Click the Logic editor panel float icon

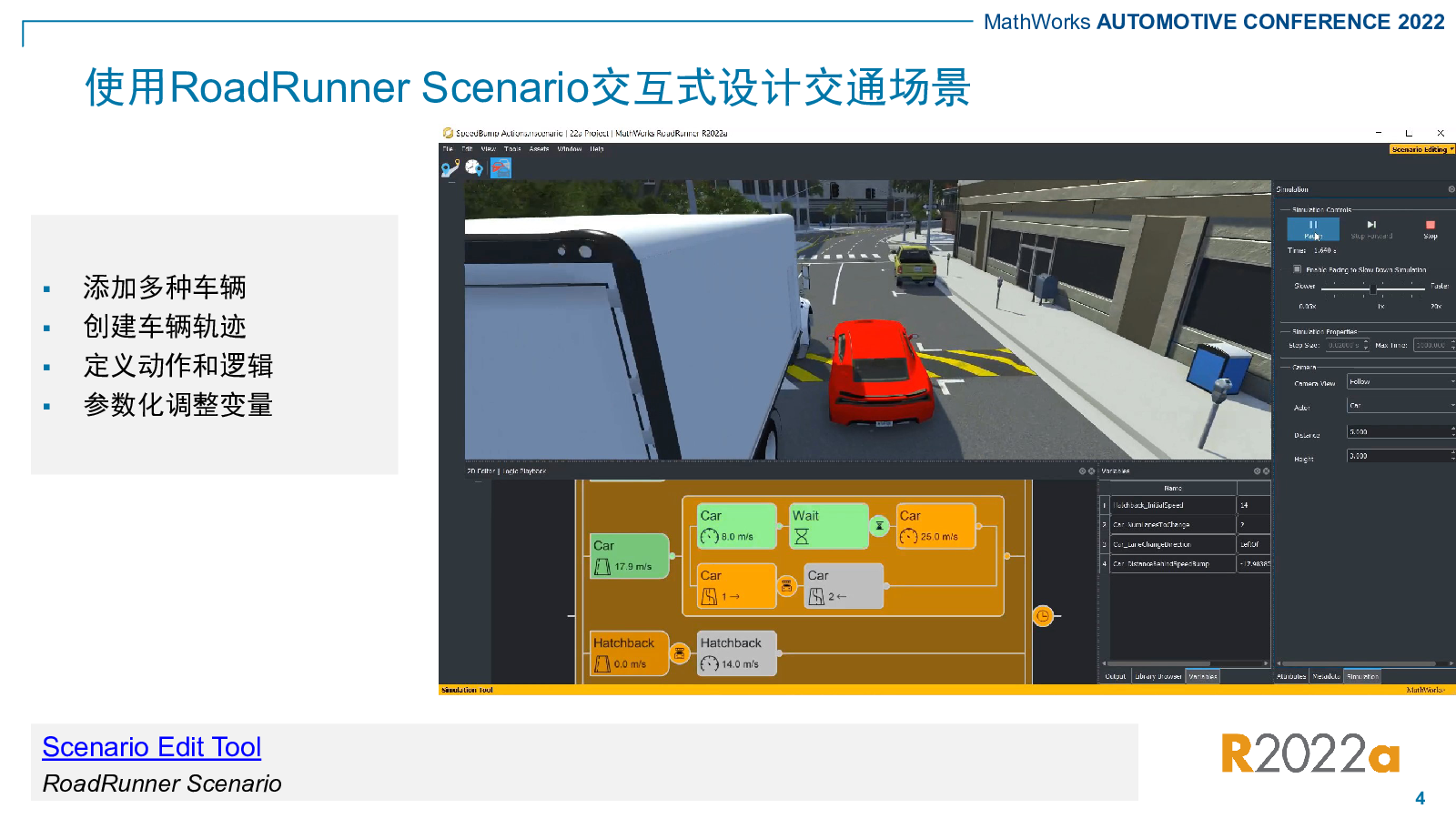point(1082,471)
